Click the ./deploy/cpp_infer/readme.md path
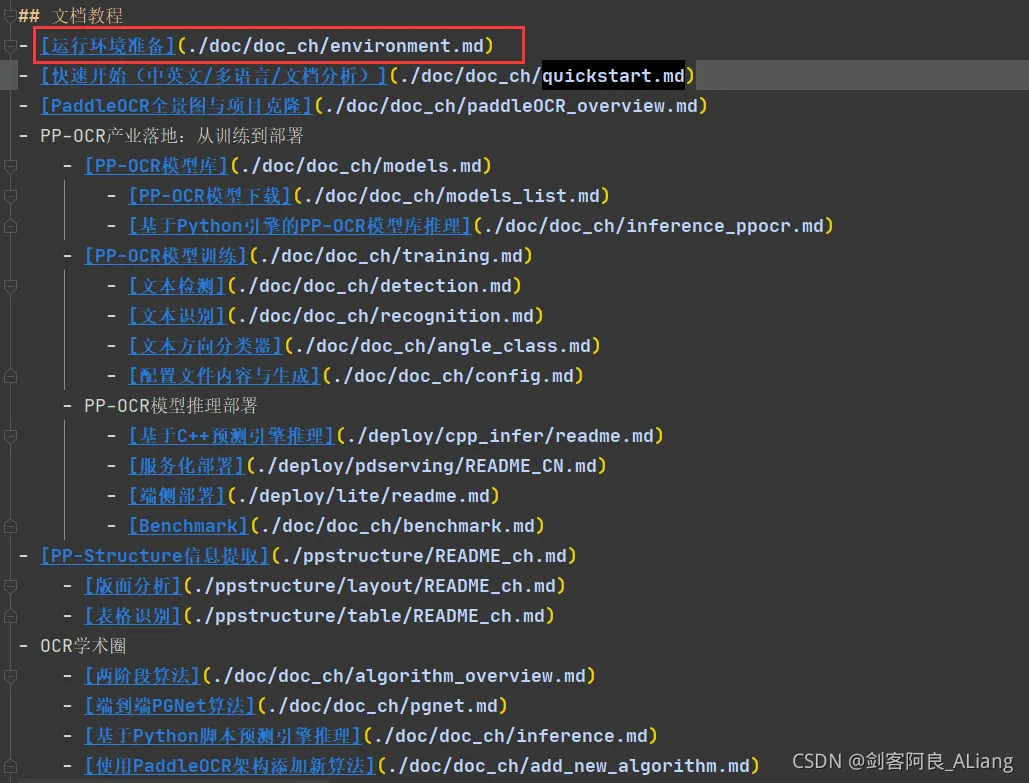Image resolution: width=1029 pixels, height=783 pixels. point(500,436)
